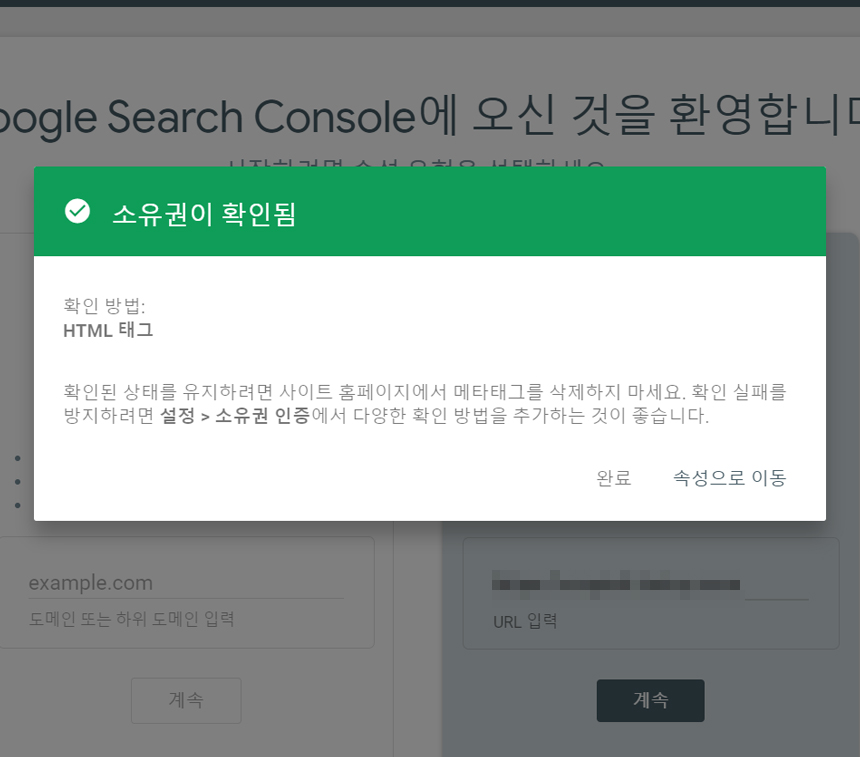Select the Search Console welcome heading
Image resolution: width=860 pixels, height=757 pixels.
(x=430, y=116)
